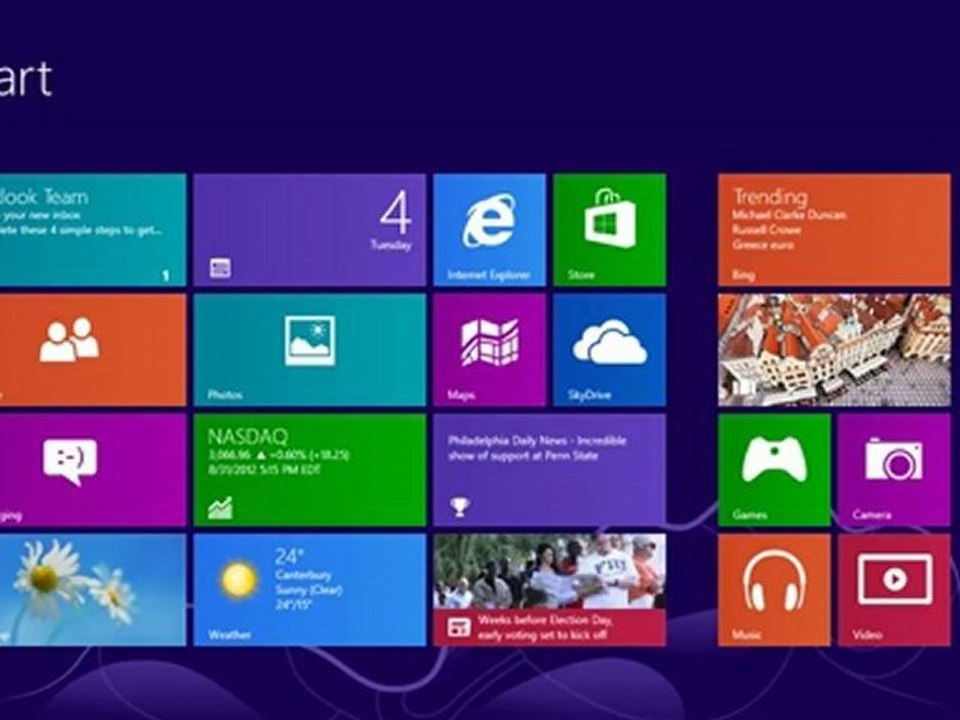Open the News tile about Election Day

[549, 590]
